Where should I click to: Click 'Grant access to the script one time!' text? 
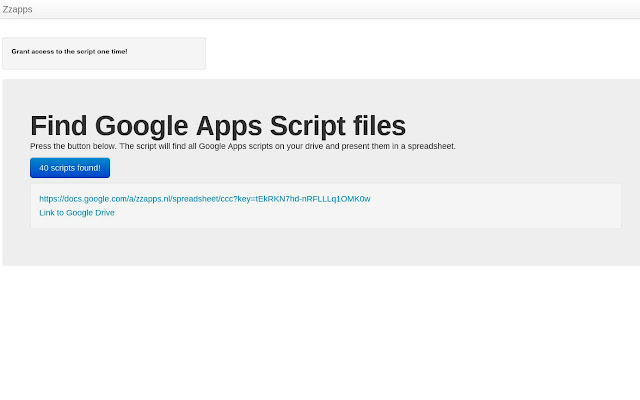click(x=69, y=51)
